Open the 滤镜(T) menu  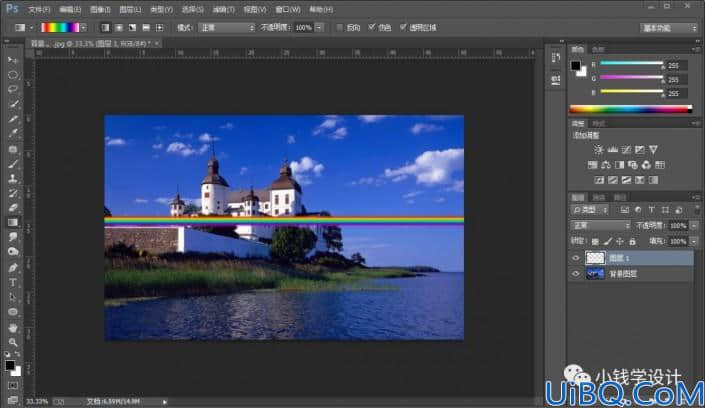(x=223, y=9)
